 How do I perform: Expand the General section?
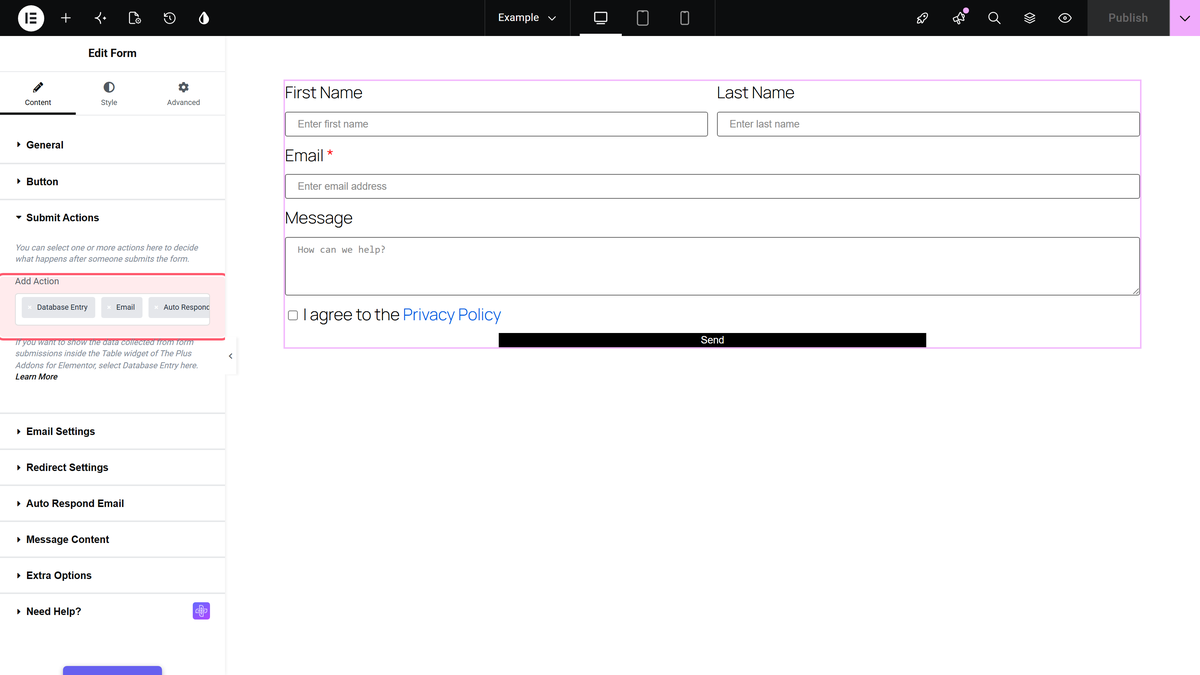(113, 145)
